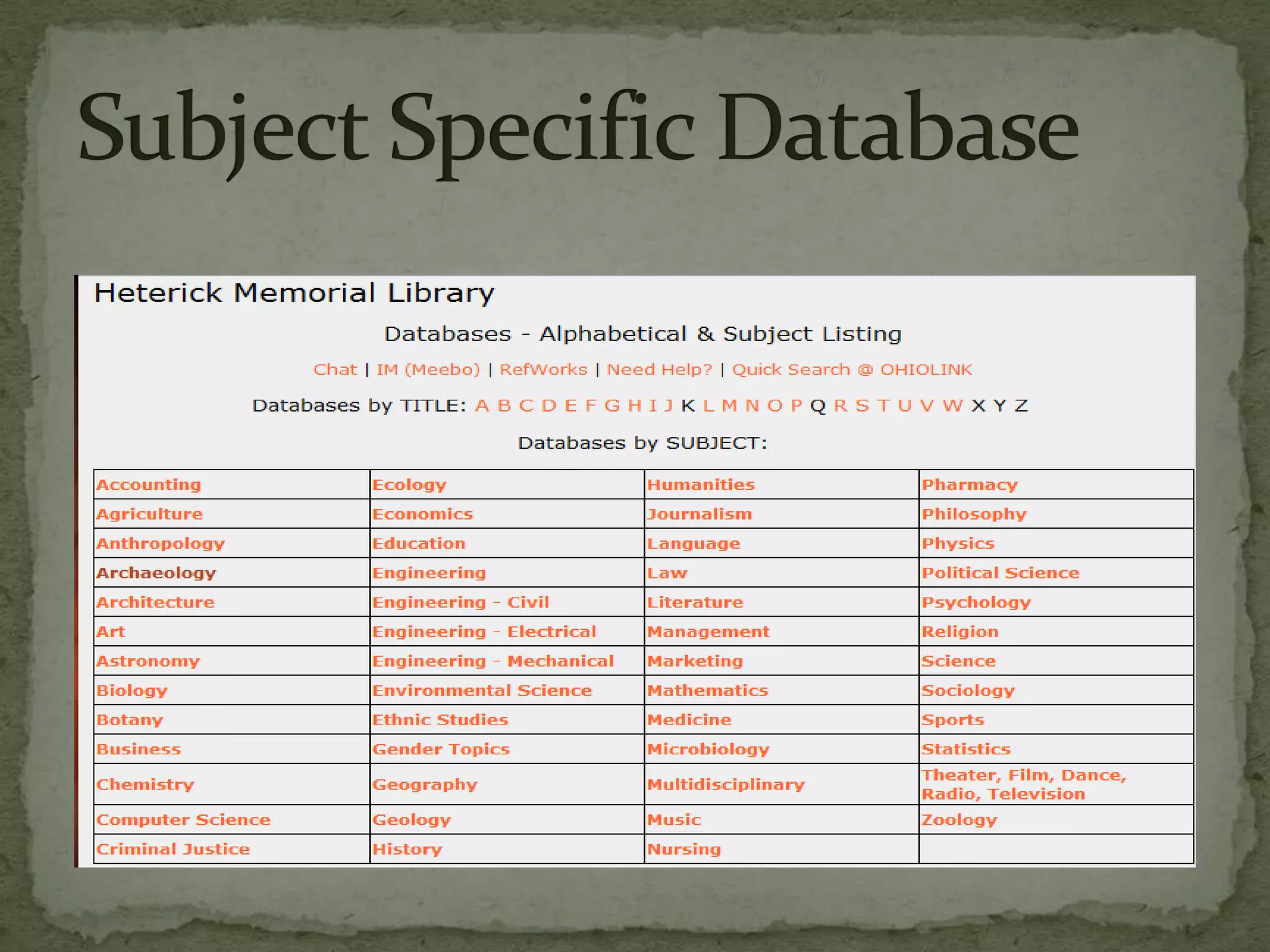Open Zoology databases
Viewport: 1270px width, 952px height.
pyautogui.click(x=959, y=820)
